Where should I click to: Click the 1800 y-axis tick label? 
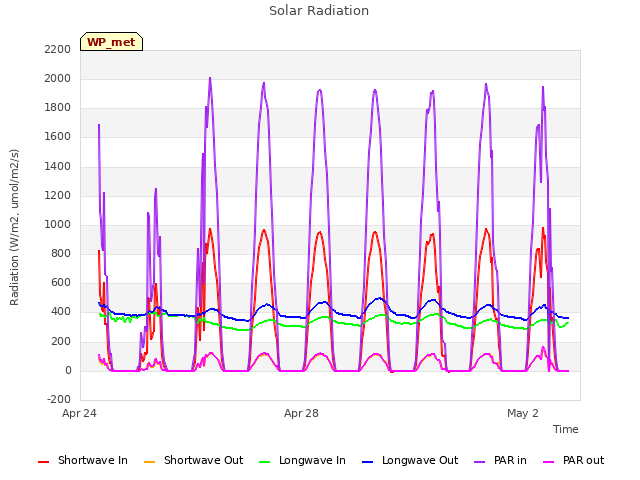coord(58,108)
